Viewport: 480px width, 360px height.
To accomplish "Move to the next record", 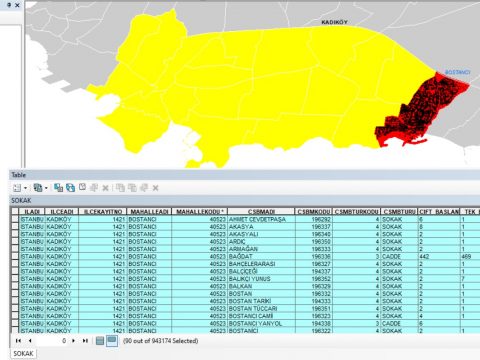I will 73,341.
